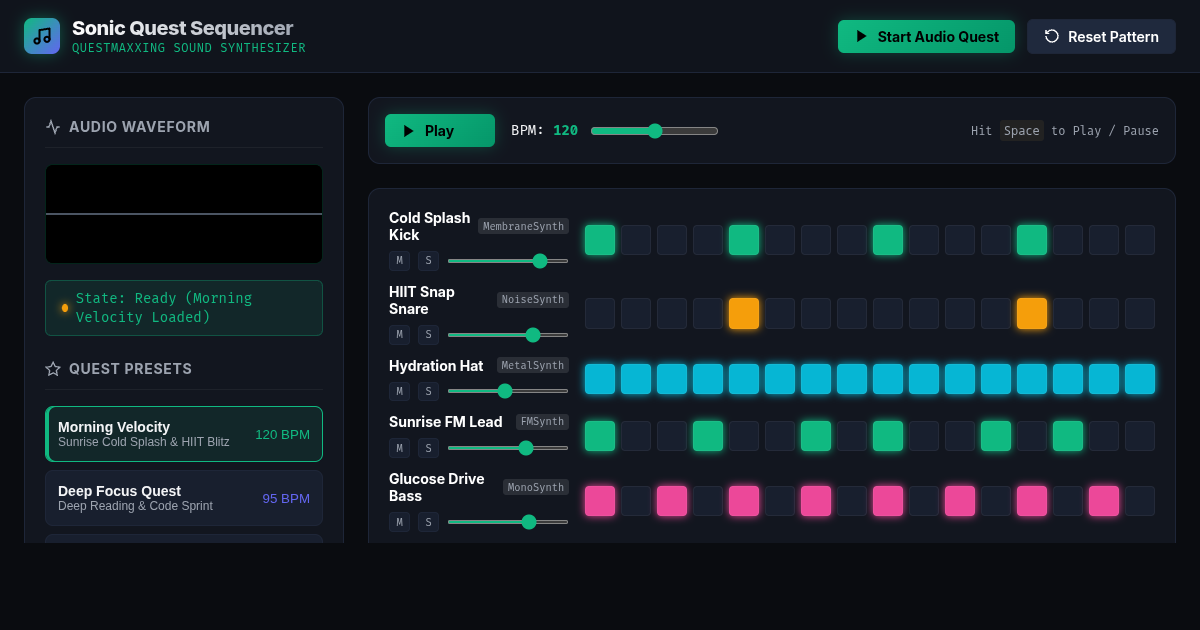Toggle step 15 of Glucose Drive Bass

pos(1104,501)
